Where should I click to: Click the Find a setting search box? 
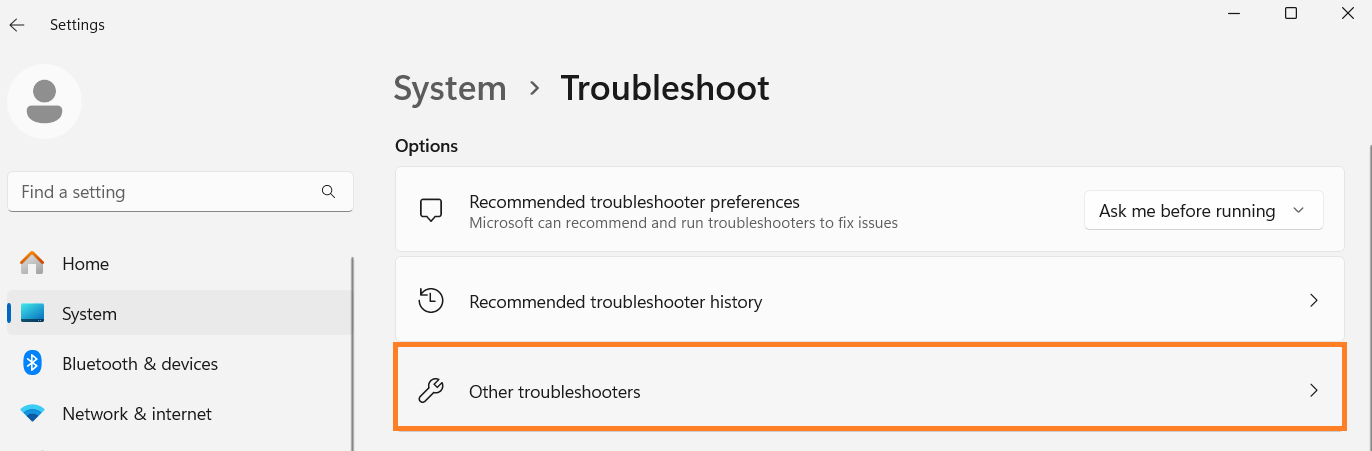tap(165, 192)
